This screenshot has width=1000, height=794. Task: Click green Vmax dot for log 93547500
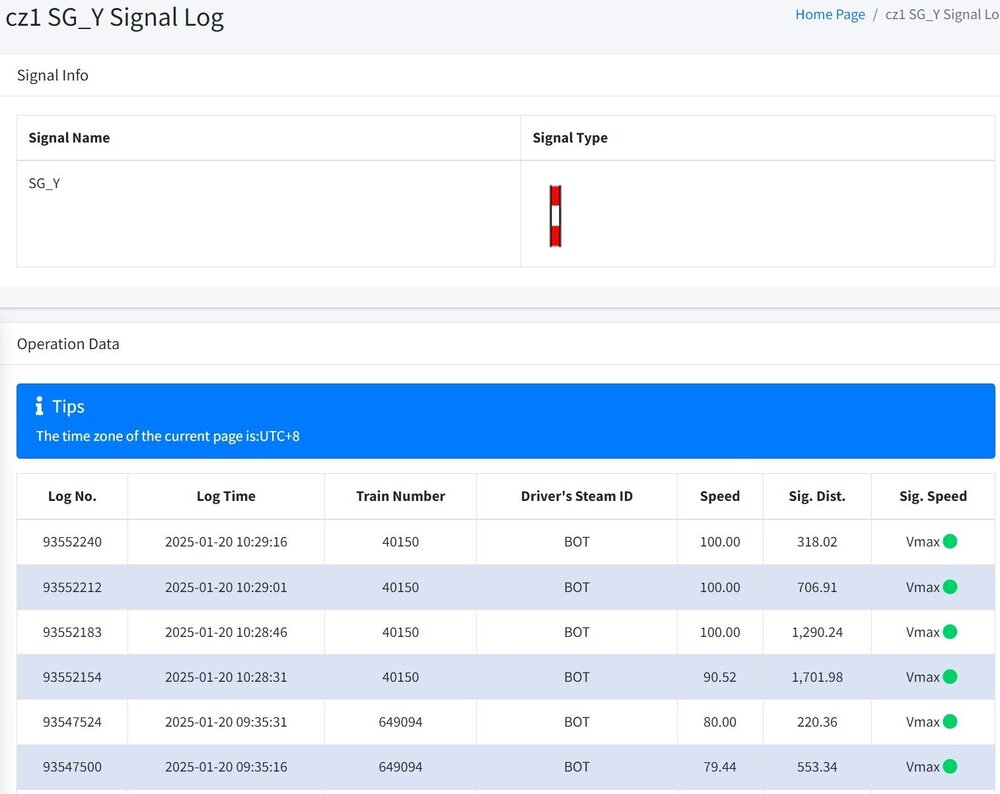950,767
